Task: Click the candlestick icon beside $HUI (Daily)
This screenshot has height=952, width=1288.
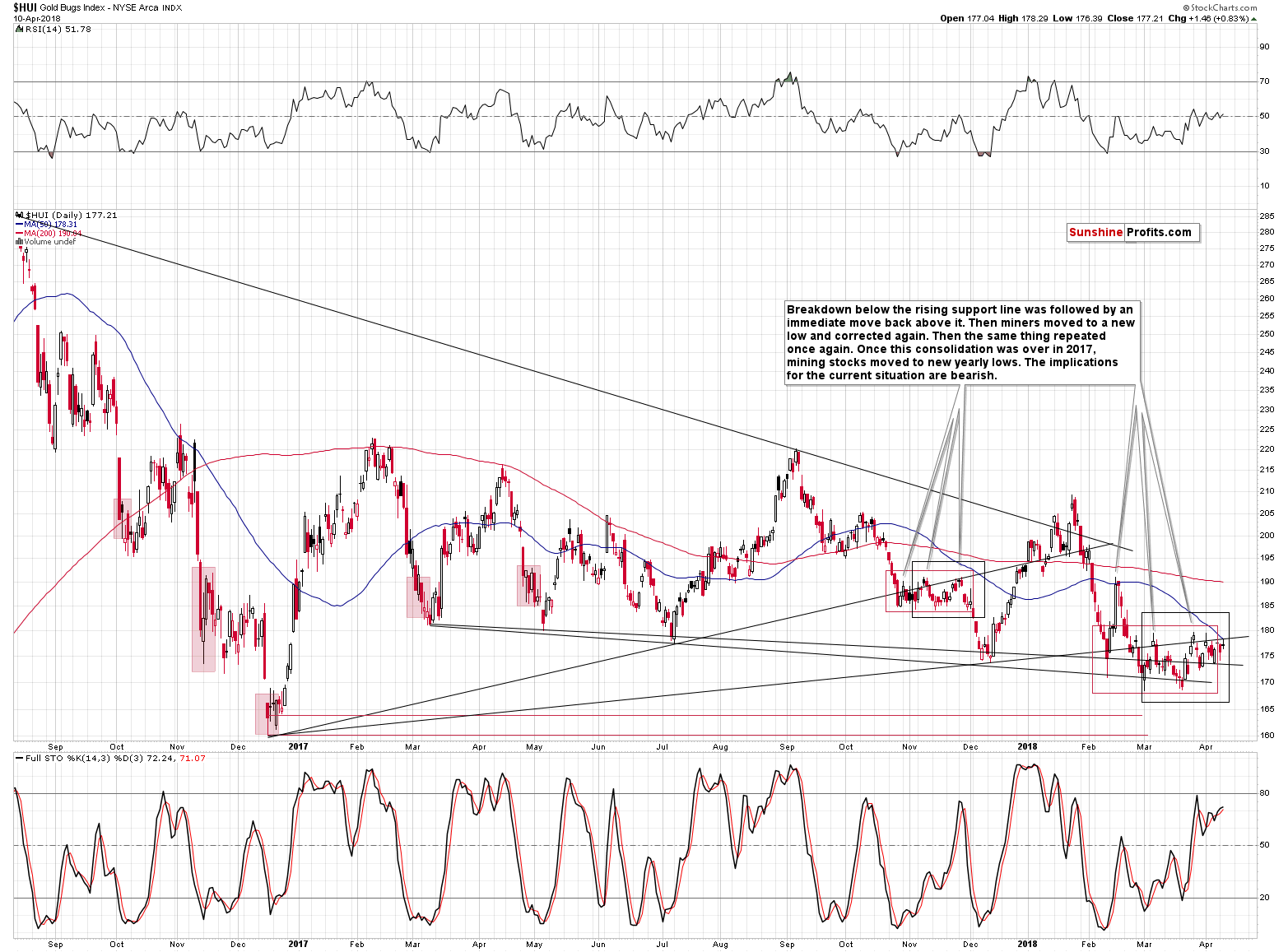Action: 19,215
